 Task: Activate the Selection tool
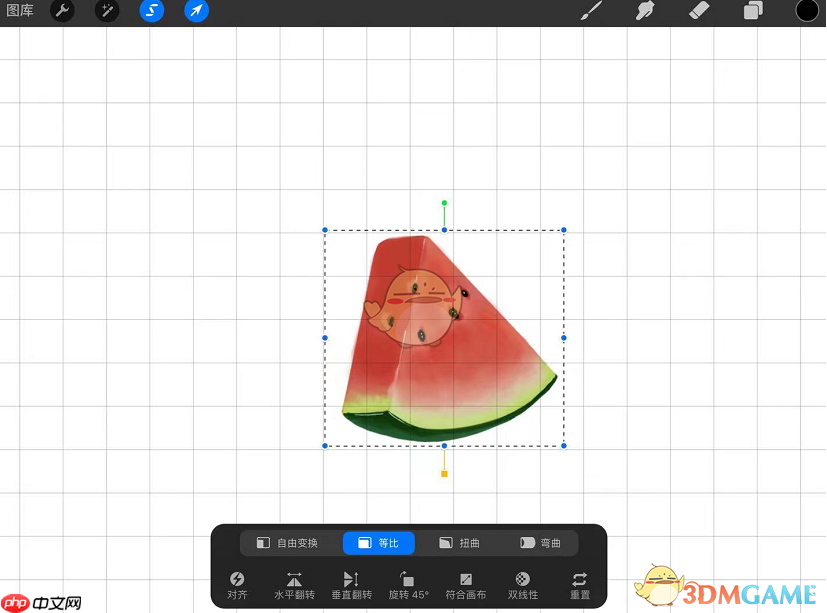click(x=151, y=11)
